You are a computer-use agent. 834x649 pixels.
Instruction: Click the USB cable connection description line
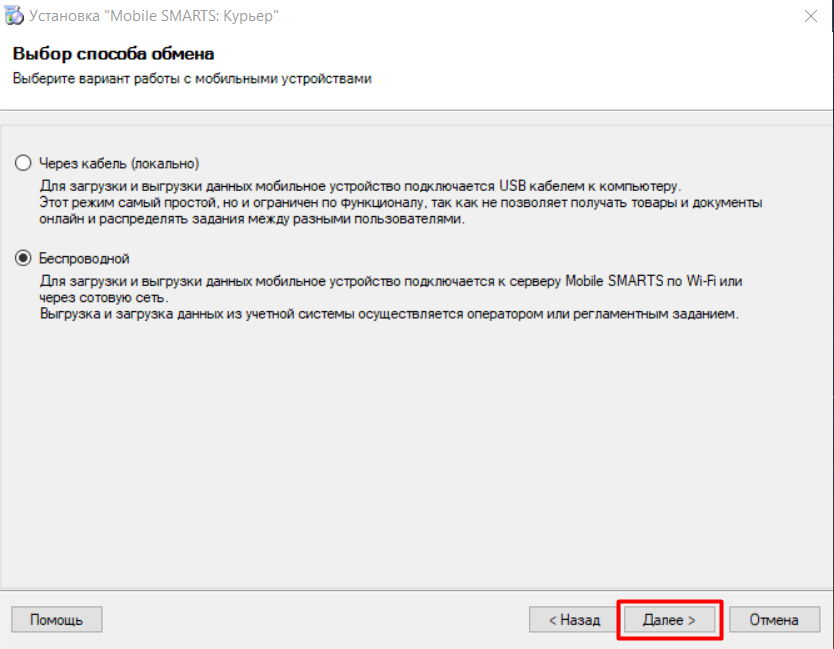click(x=360, y=186)
